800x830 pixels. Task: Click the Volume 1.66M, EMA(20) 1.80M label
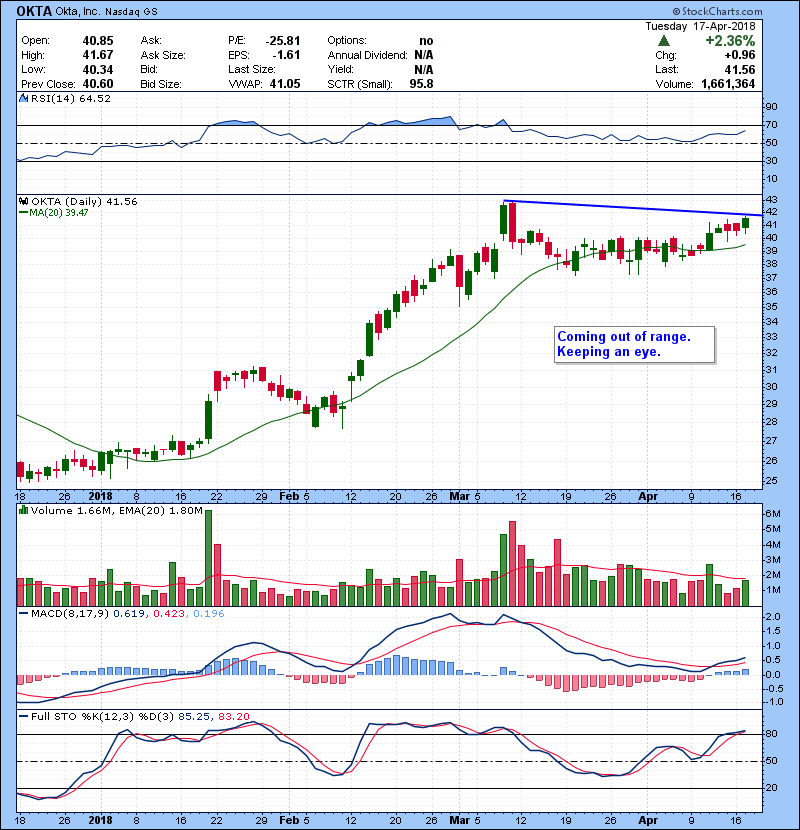click(x=116, y=511)
